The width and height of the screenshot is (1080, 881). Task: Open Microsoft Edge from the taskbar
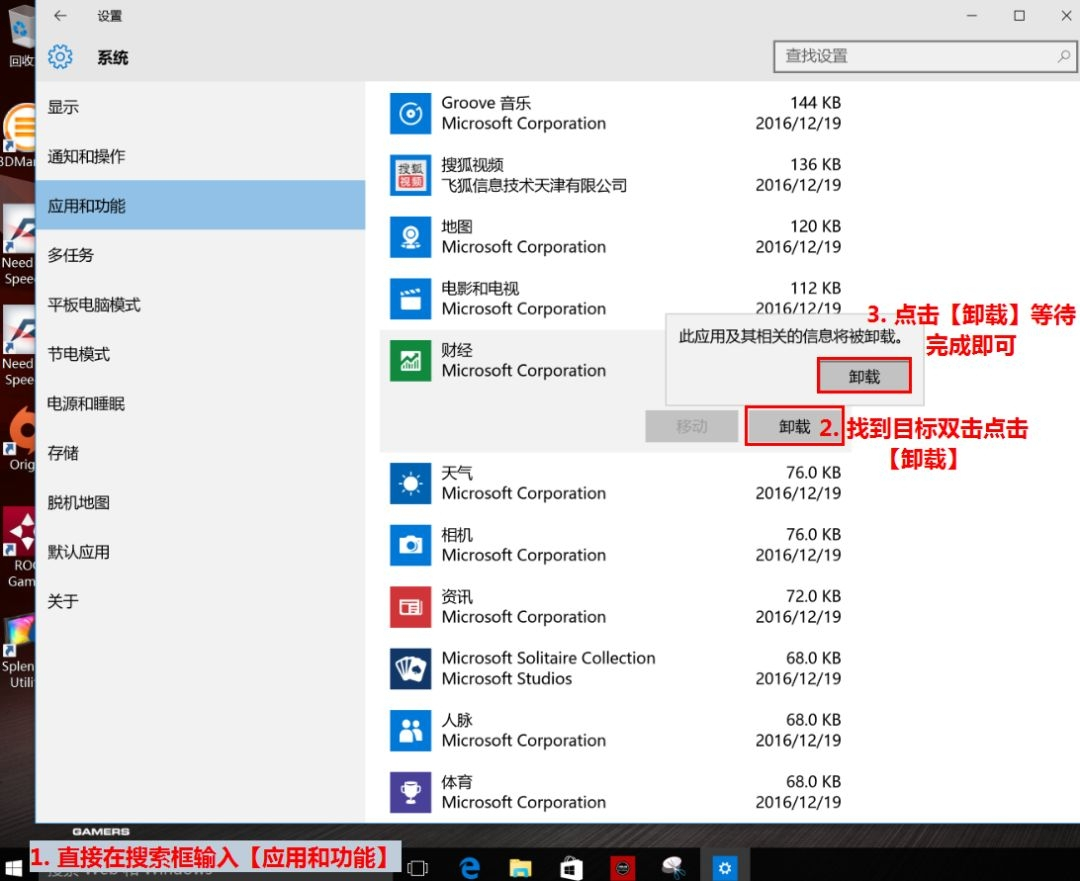[x=469, y=866]
